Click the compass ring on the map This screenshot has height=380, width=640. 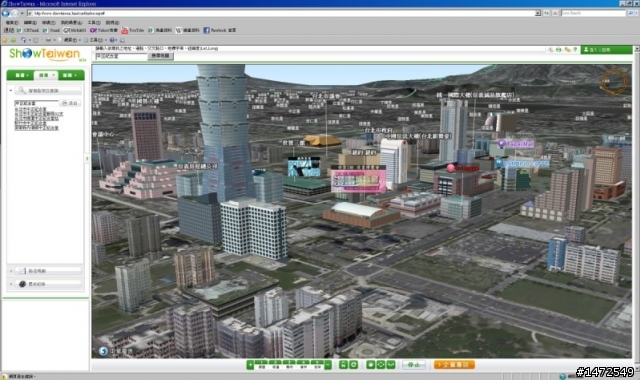[x=614, y=81]
